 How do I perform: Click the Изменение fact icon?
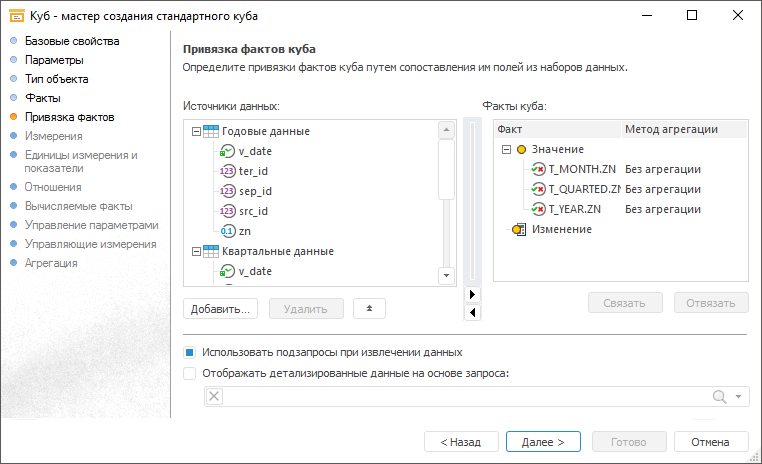[519, 229]
